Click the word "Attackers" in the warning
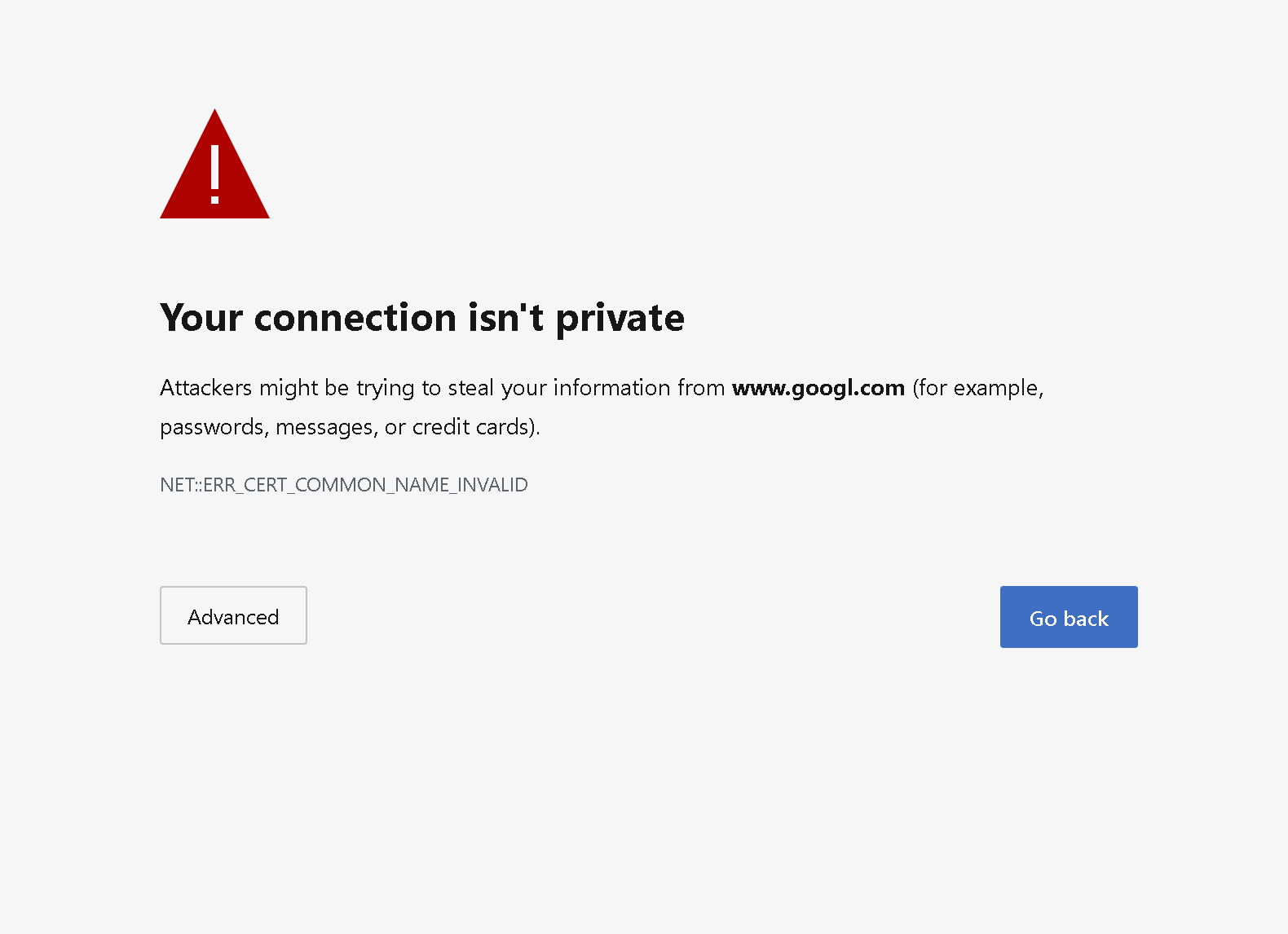 pos(206,388)
